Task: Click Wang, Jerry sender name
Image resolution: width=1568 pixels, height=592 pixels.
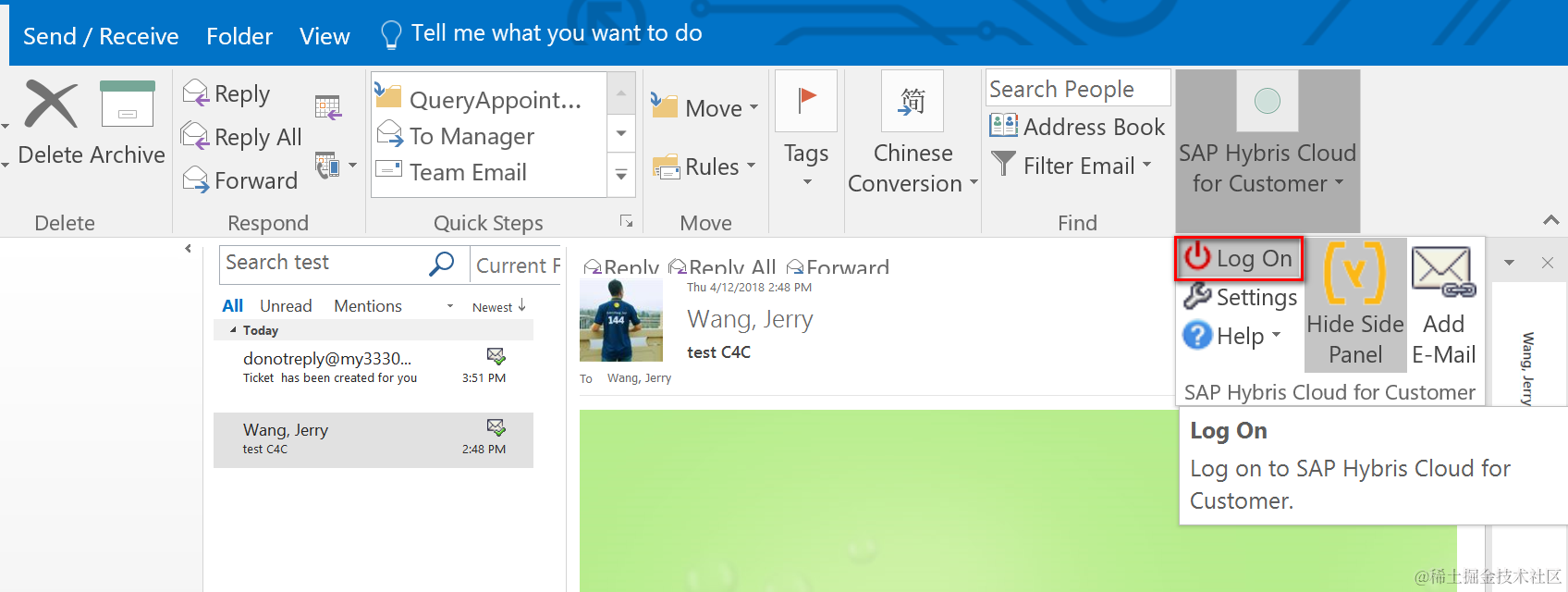Action: pyautogui.click(x=750, y=320)
